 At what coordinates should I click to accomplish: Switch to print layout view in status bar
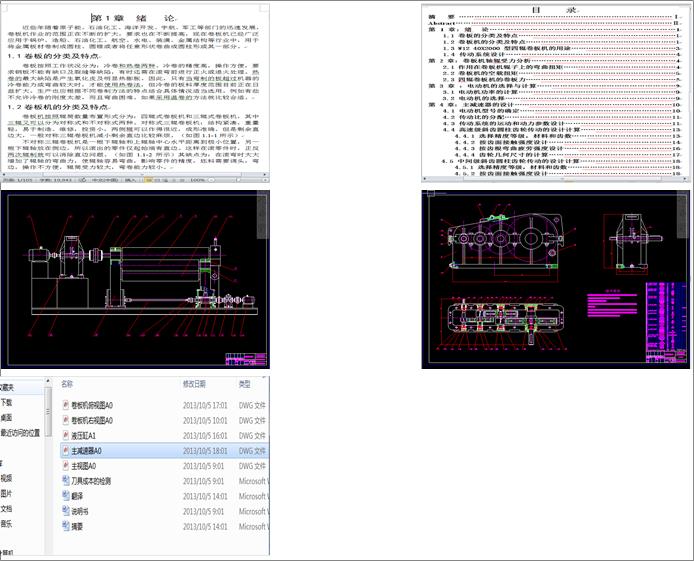click(149, 180)
